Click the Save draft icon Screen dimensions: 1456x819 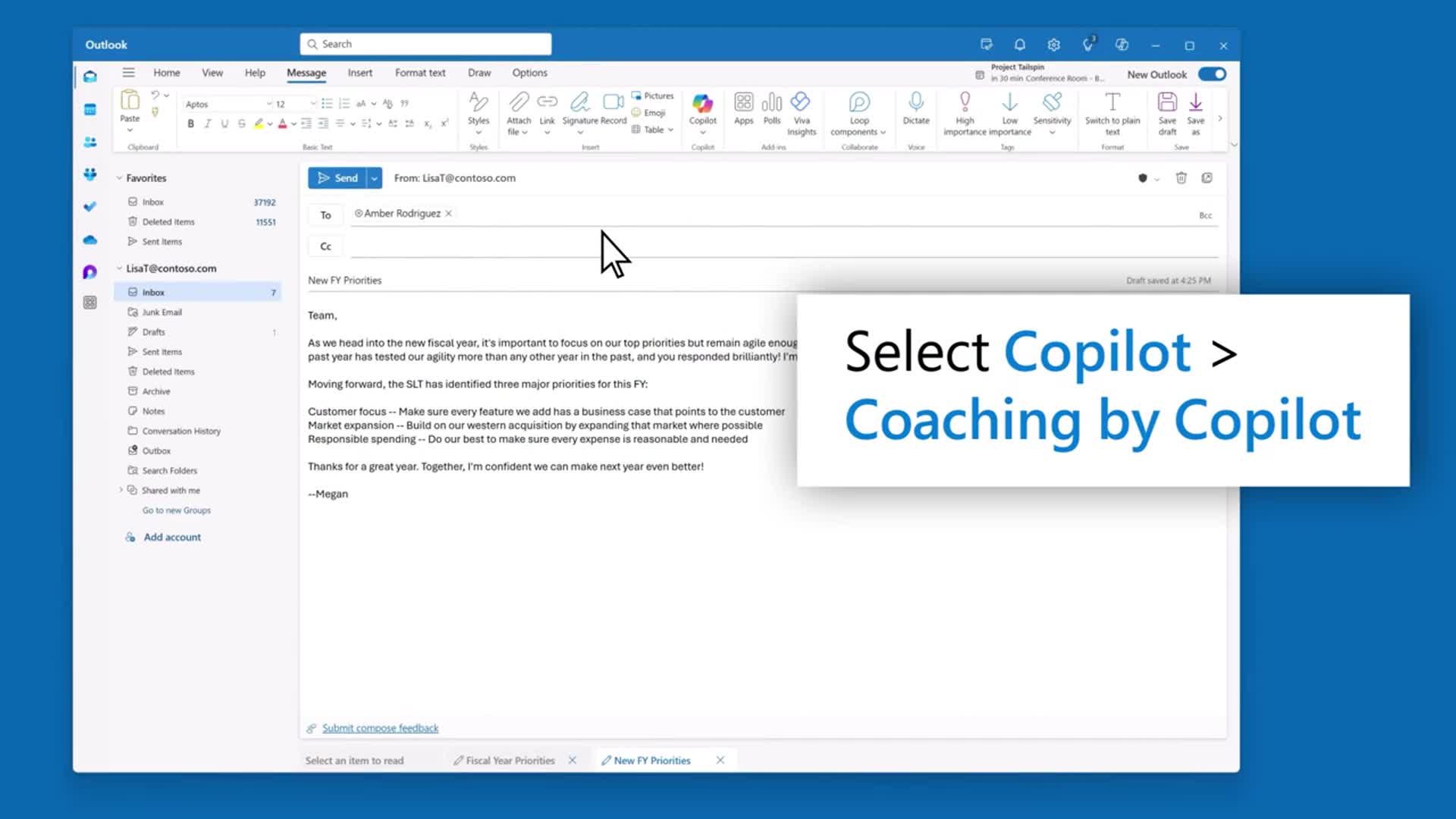pyautogui.click(x=1167, y=102)
